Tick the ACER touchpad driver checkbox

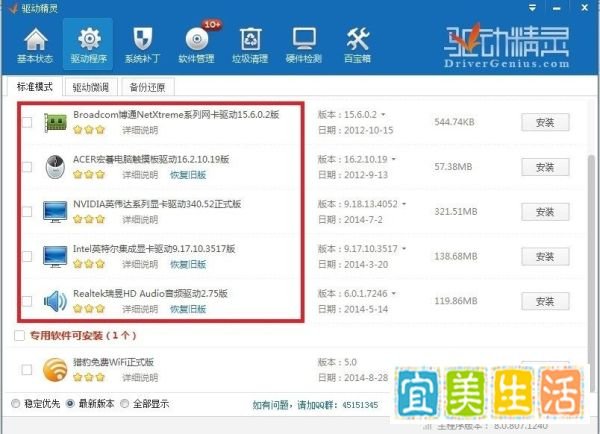tap(27, 167)
